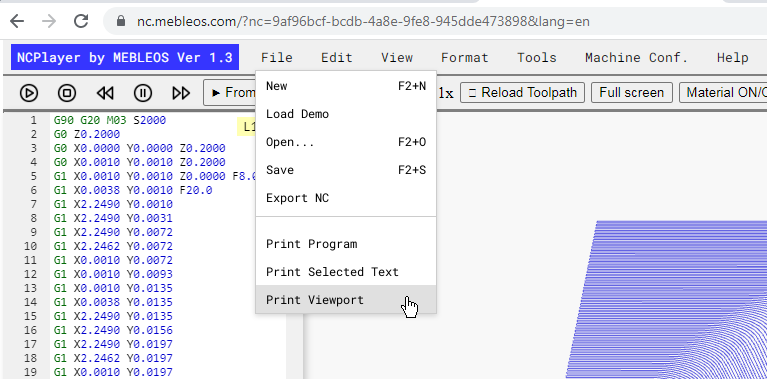Click the rewind icon

tap(105, 93)
